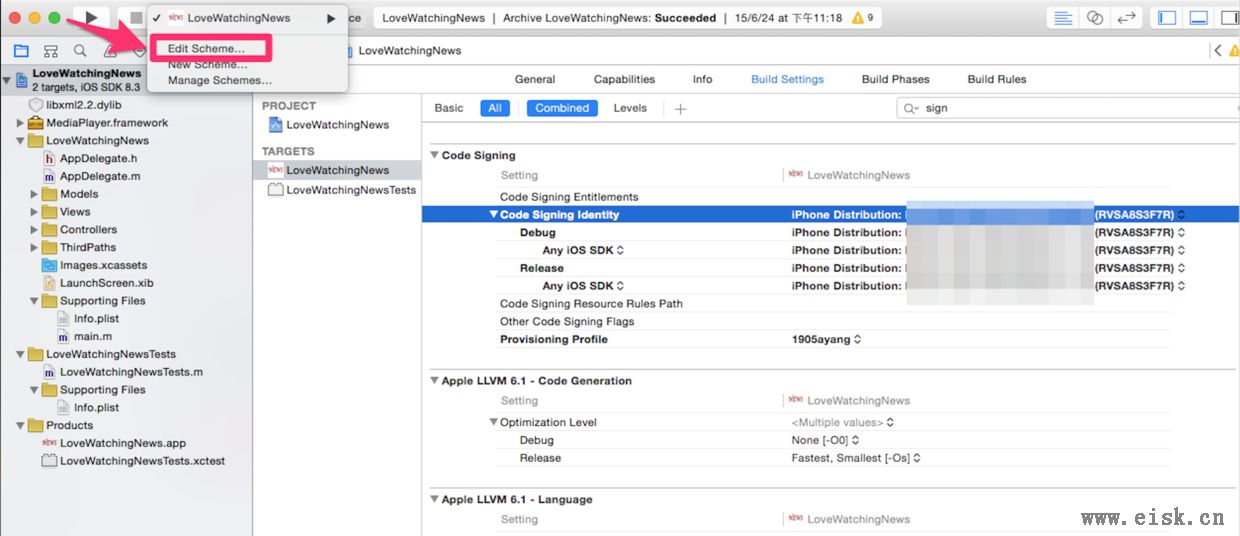Screen dimensions: 1240x536
Task: Switch to the Build Rules tab
Action: (x=997, y=79)
